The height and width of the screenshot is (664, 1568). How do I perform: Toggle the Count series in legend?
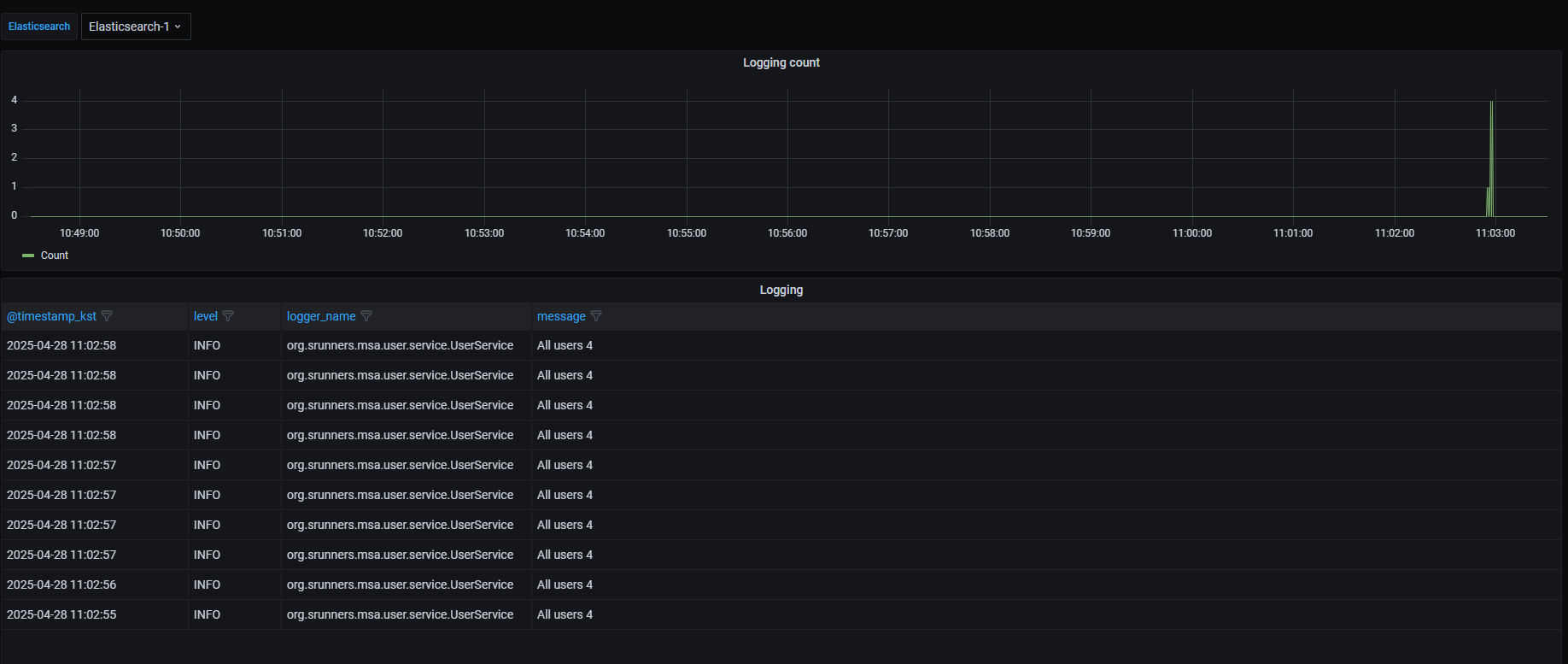click(55, 256)
